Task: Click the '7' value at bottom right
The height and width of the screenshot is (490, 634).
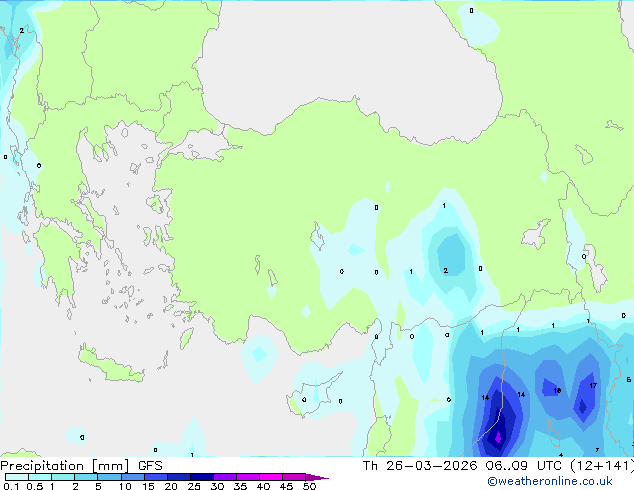Action: pyautogui.click(x=597, y=450)
